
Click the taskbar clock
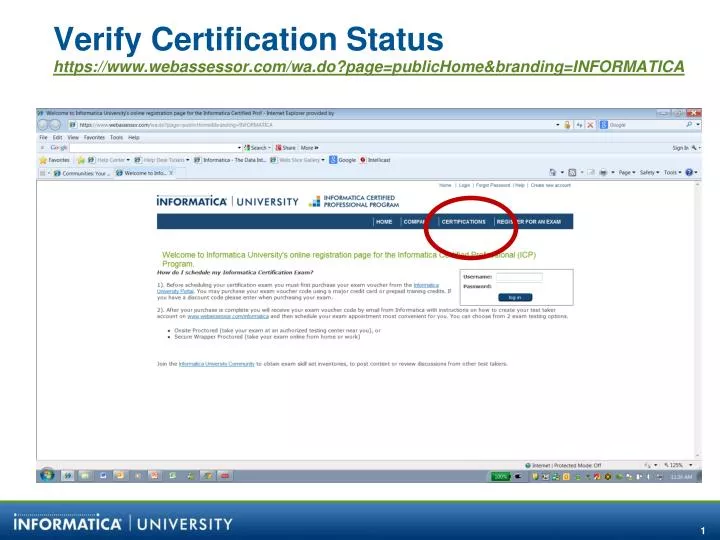coord(681,477)
